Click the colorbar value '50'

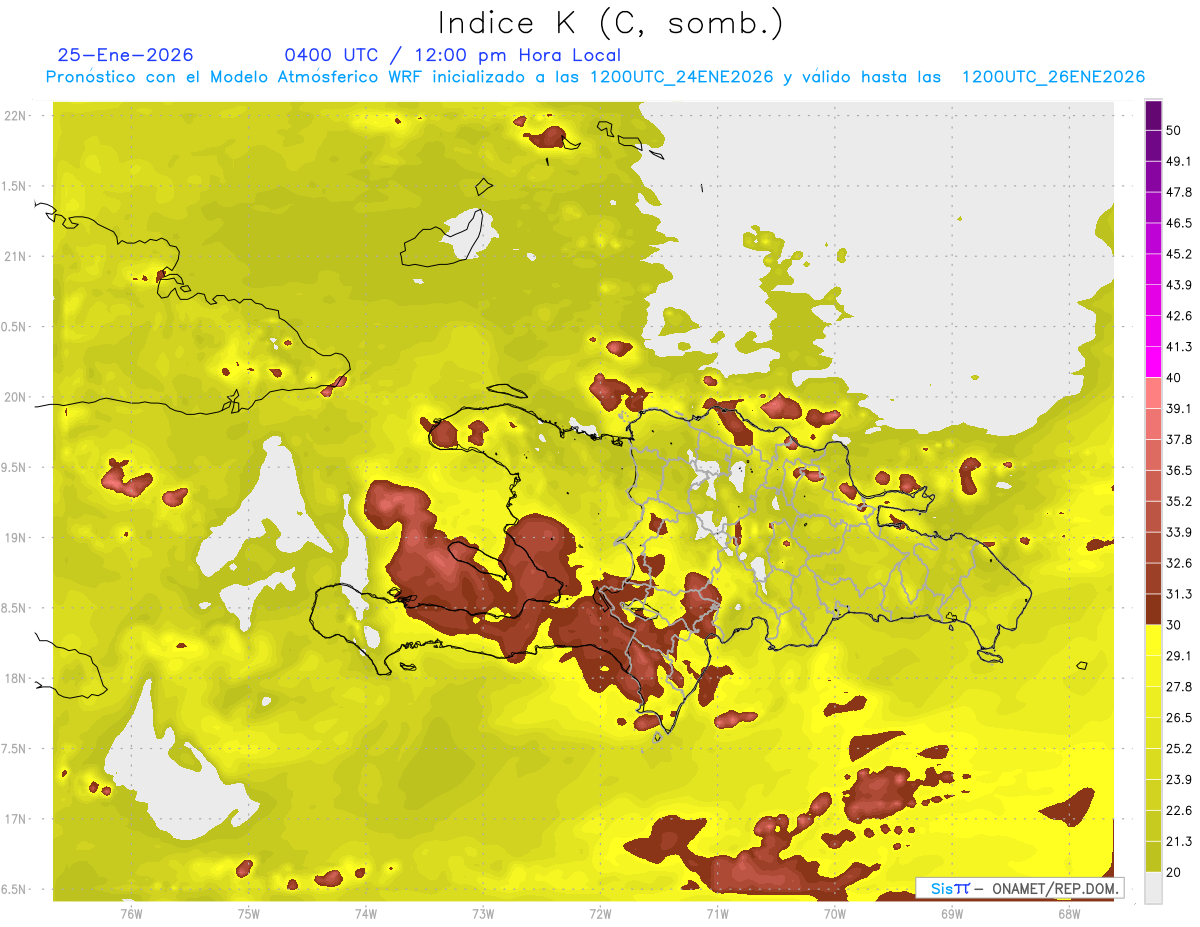tap(1174, 130)
